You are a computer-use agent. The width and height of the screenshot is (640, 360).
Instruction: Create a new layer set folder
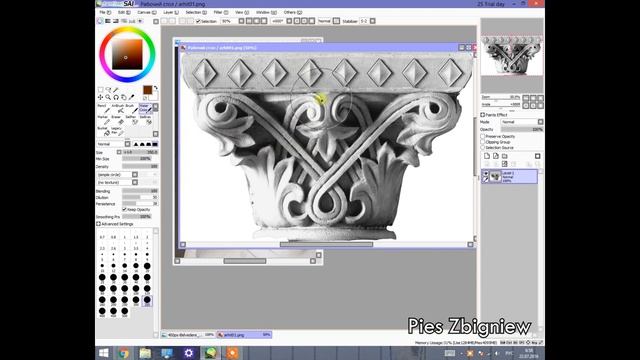click(x=505, y=156)
